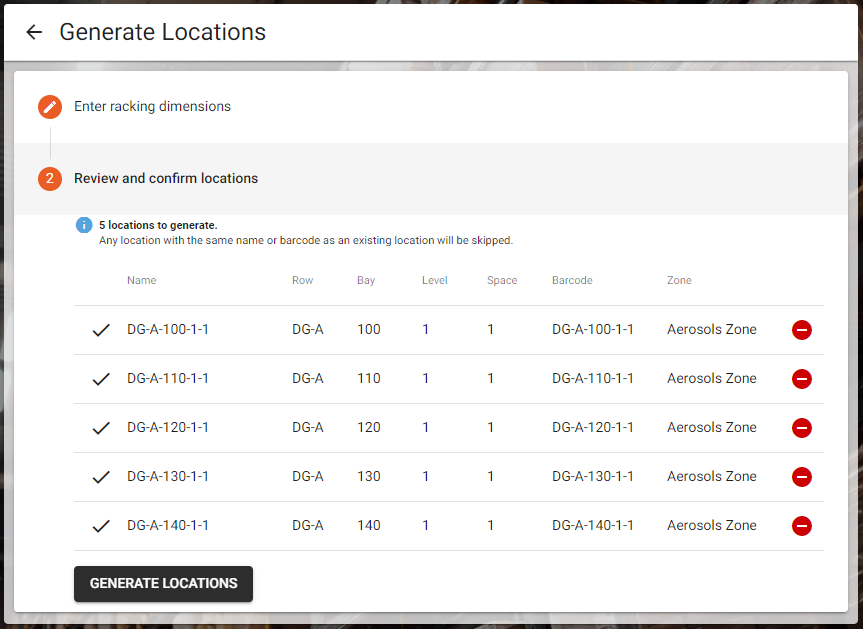Remove location DG-A-140-1-1 with red minus
The image size is (863, 629).
[x=801, y=526]
